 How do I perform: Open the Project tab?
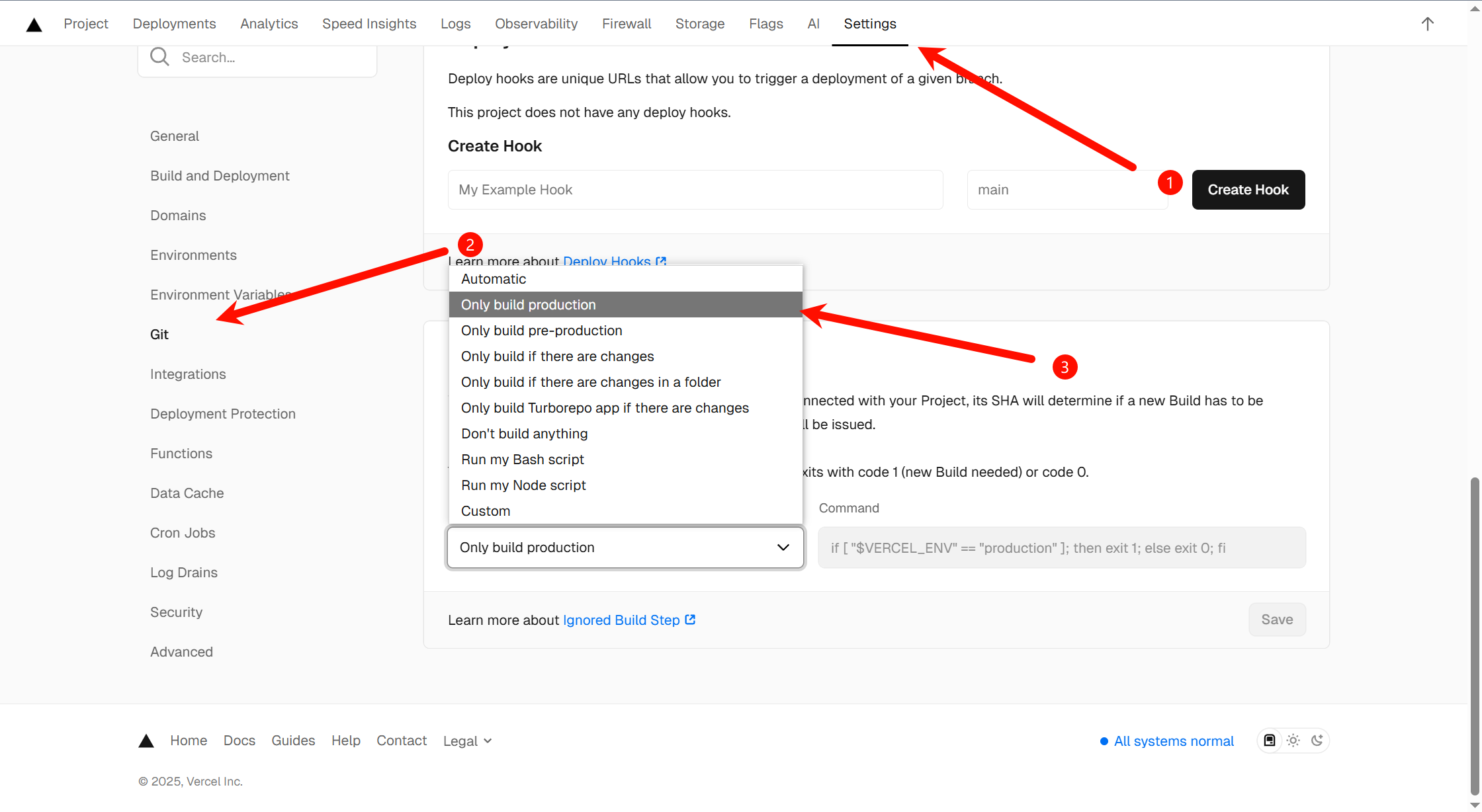click(x=86, y=24)
